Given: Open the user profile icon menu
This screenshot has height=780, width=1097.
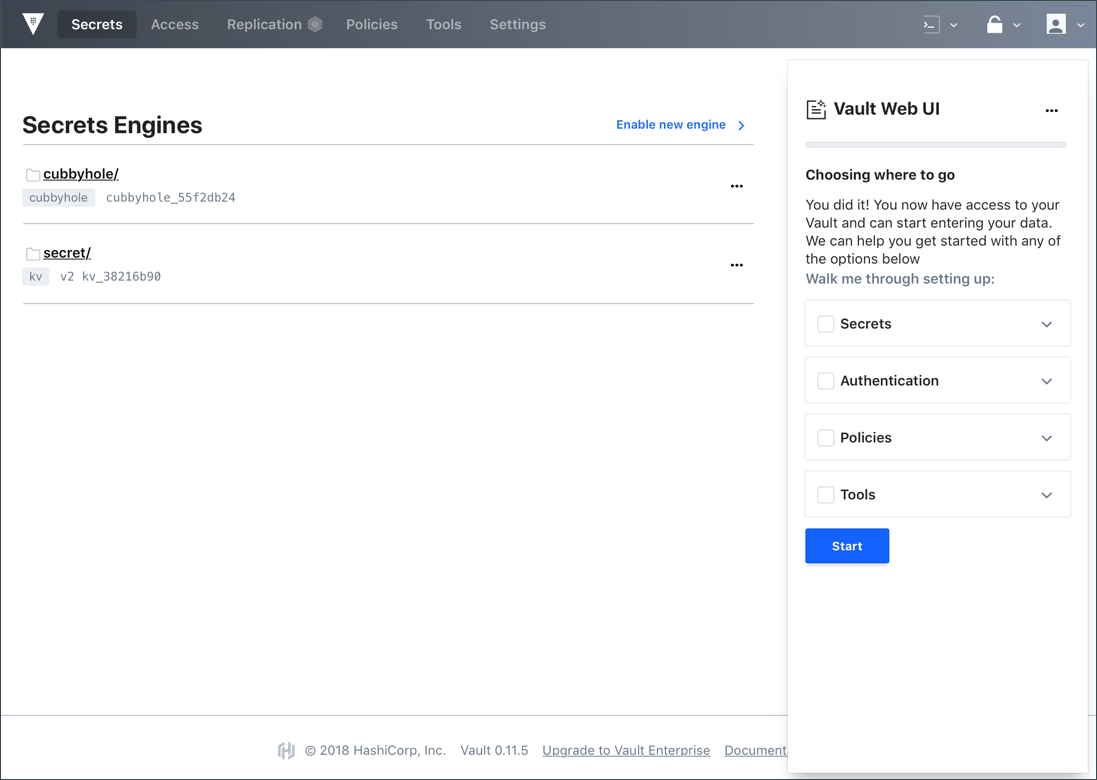Looking at the screenshot, I should pyautogui.click(x=1056, y=24).
